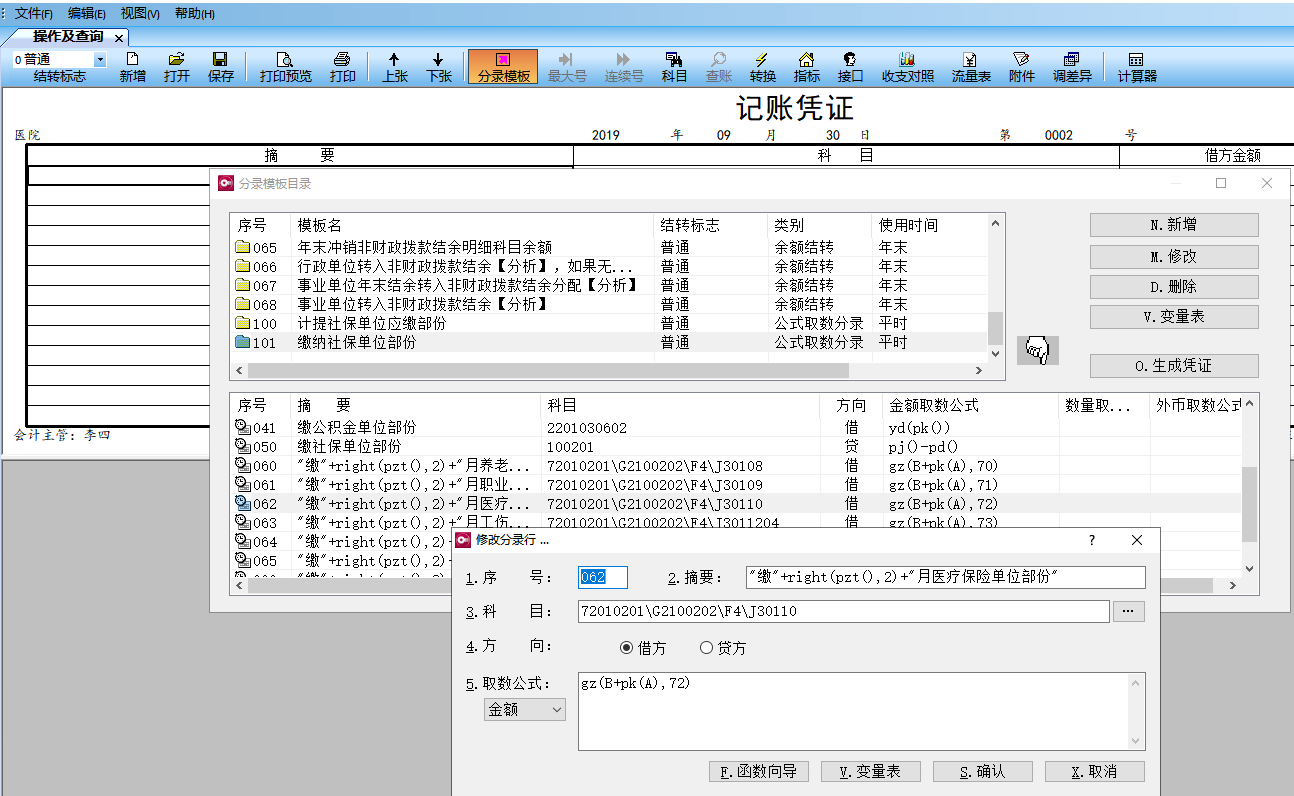Image resolution: width=1294 pixels, height=796 pixels.
Task: Open the 收支对照 toolbar tool
Action: pos(907,67)
